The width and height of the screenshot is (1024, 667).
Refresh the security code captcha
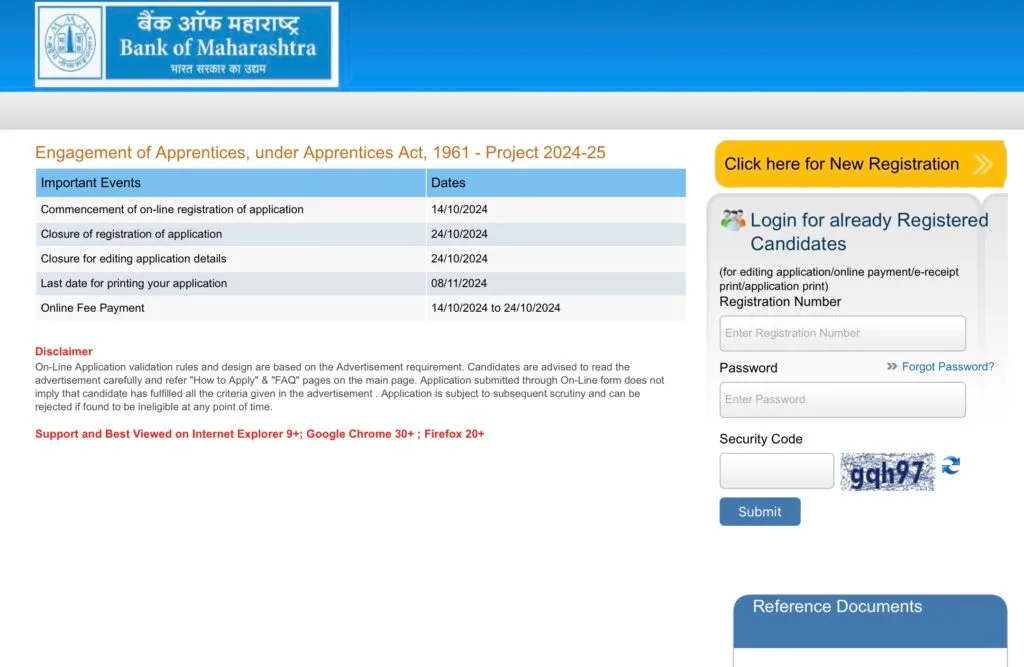pyautogui.click(x=951, y=465)
